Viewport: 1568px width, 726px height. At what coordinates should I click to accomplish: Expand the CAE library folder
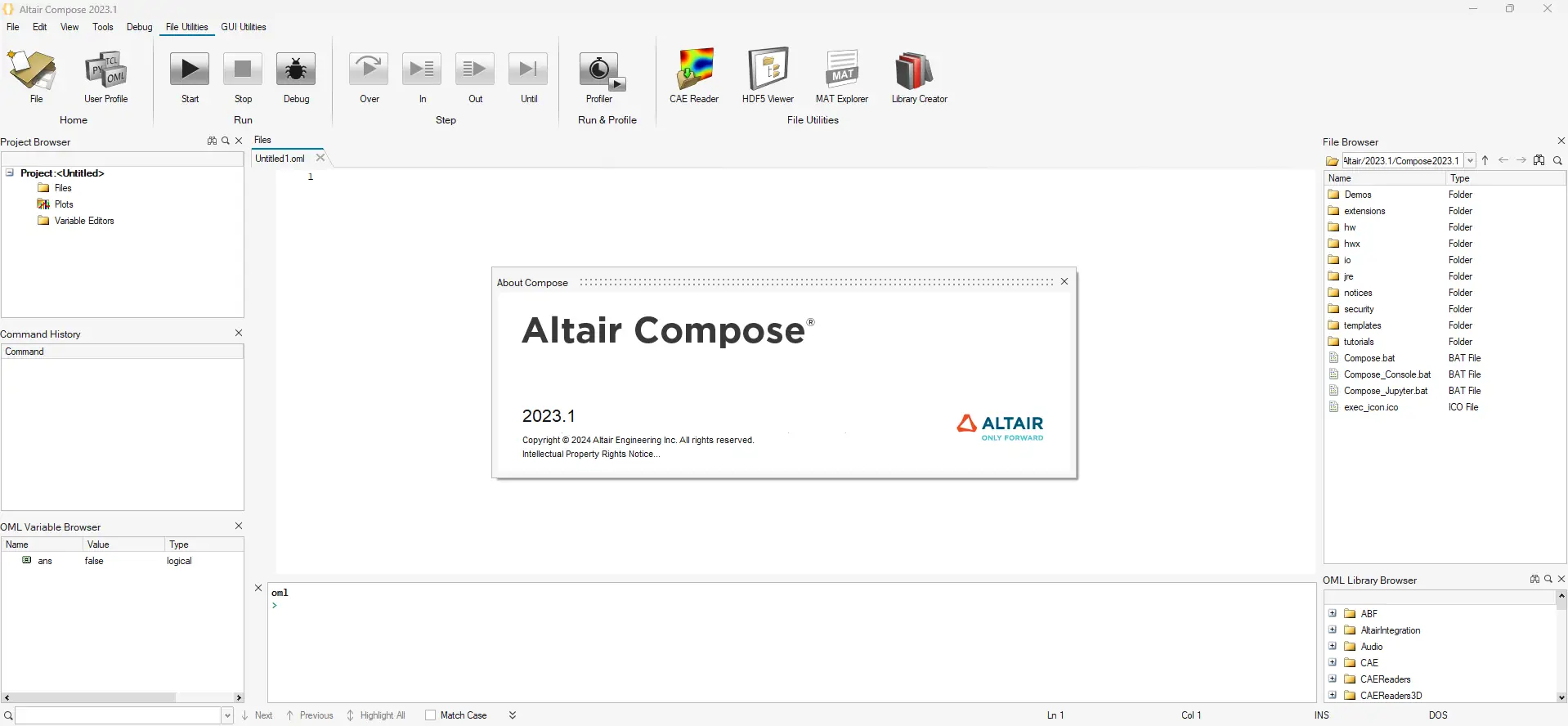coord(1333,662)
